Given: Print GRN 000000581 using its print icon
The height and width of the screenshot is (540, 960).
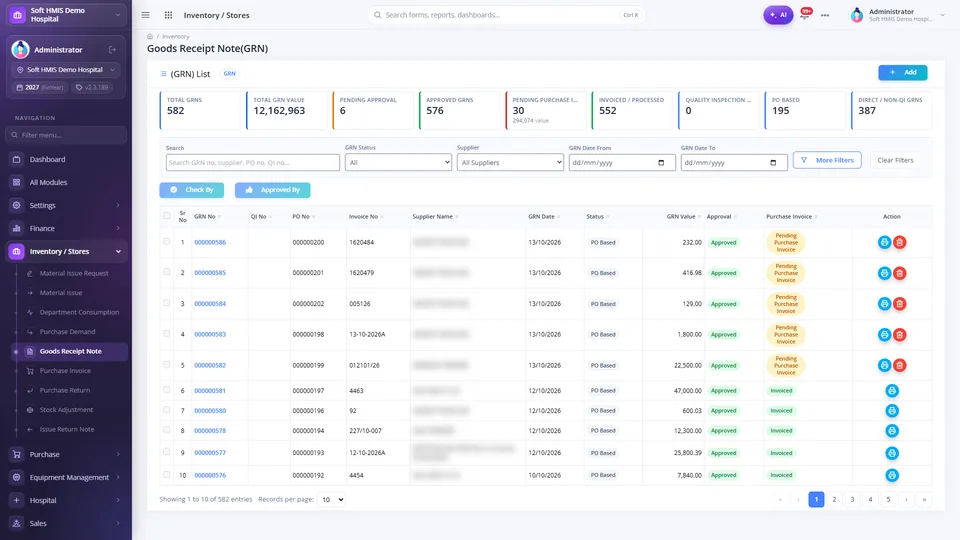Looking at the screenshot, I should pyautogui.click(x=892, y=391).
